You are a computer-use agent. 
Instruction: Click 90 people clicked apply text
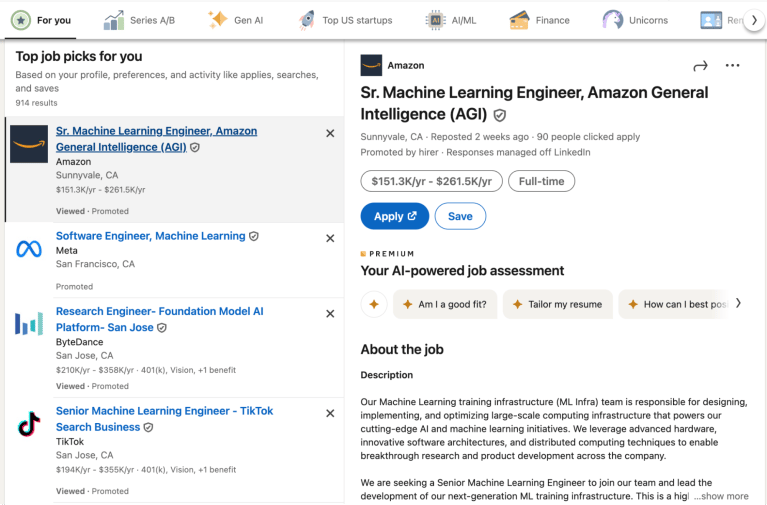click(588, 137)
